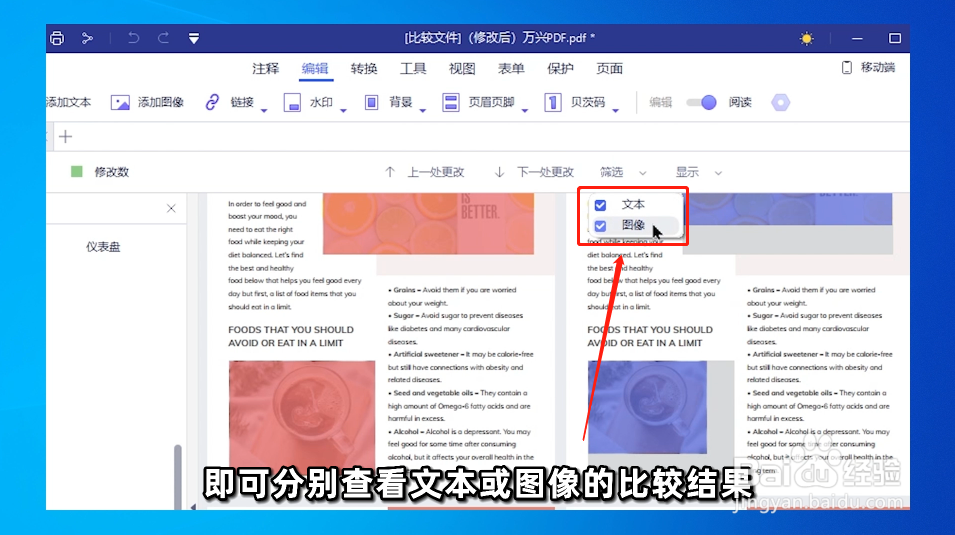
Task: Click the 水印 watermark icon
Action: (x=292, y=102)
